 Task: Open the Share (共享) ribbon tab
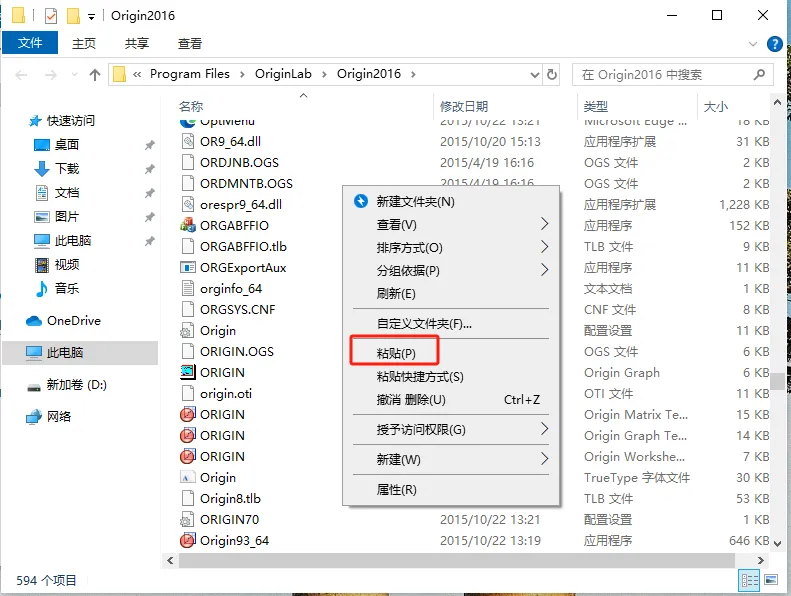click(x=137, y=43)
